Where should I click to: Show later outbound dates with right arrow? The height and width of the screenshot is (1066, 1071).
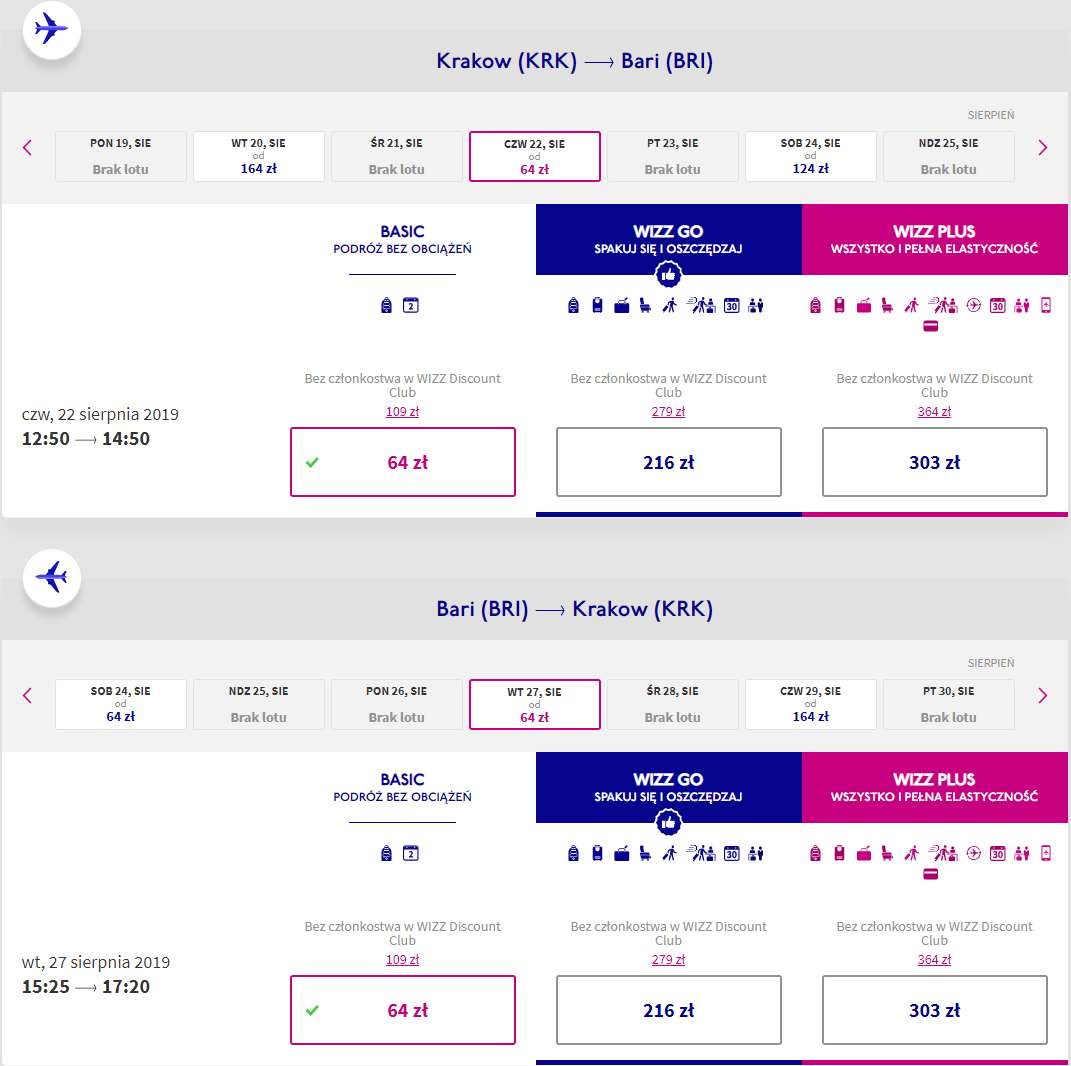(1042, 148)
